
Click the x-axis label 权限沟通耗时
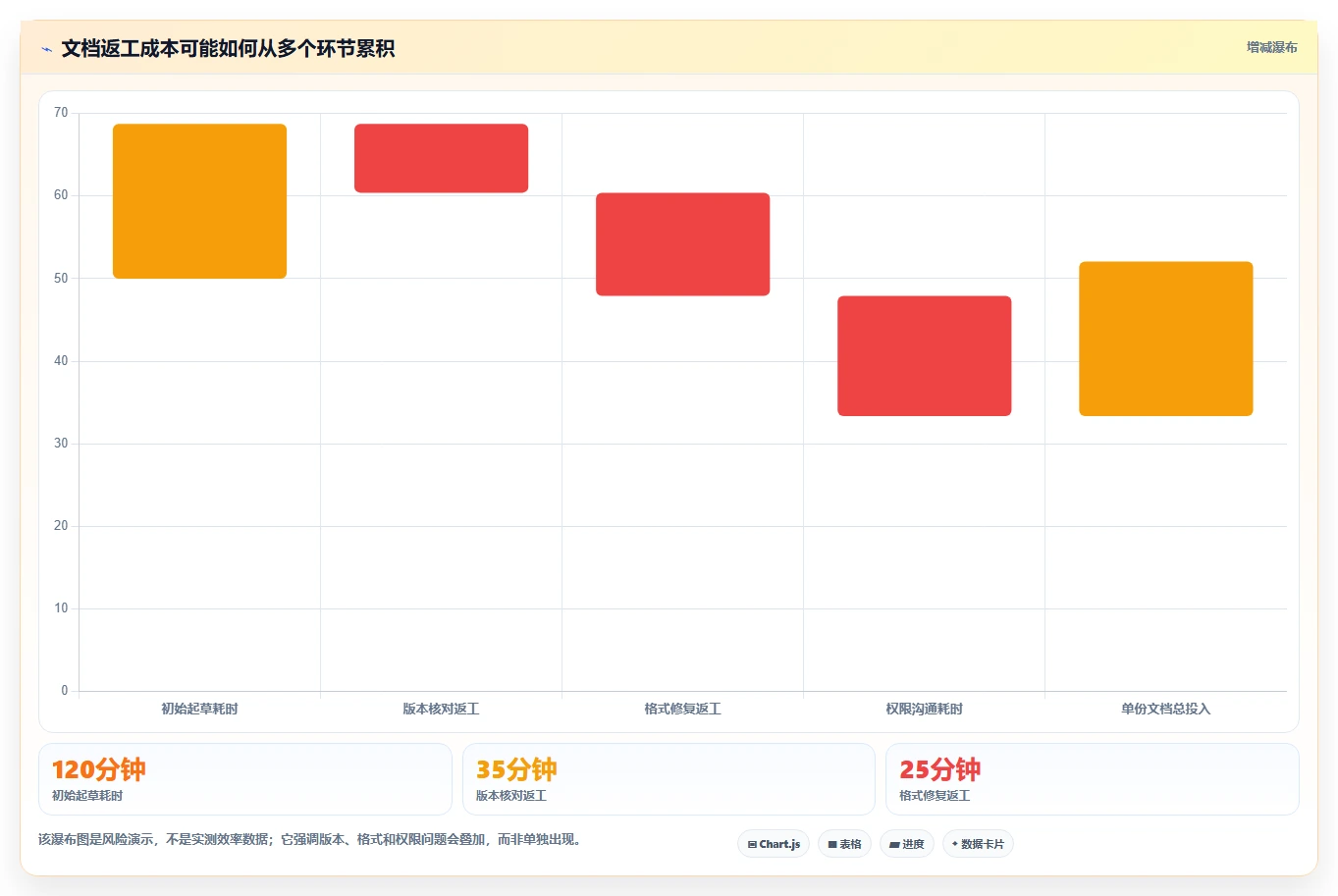click(924, 709)
